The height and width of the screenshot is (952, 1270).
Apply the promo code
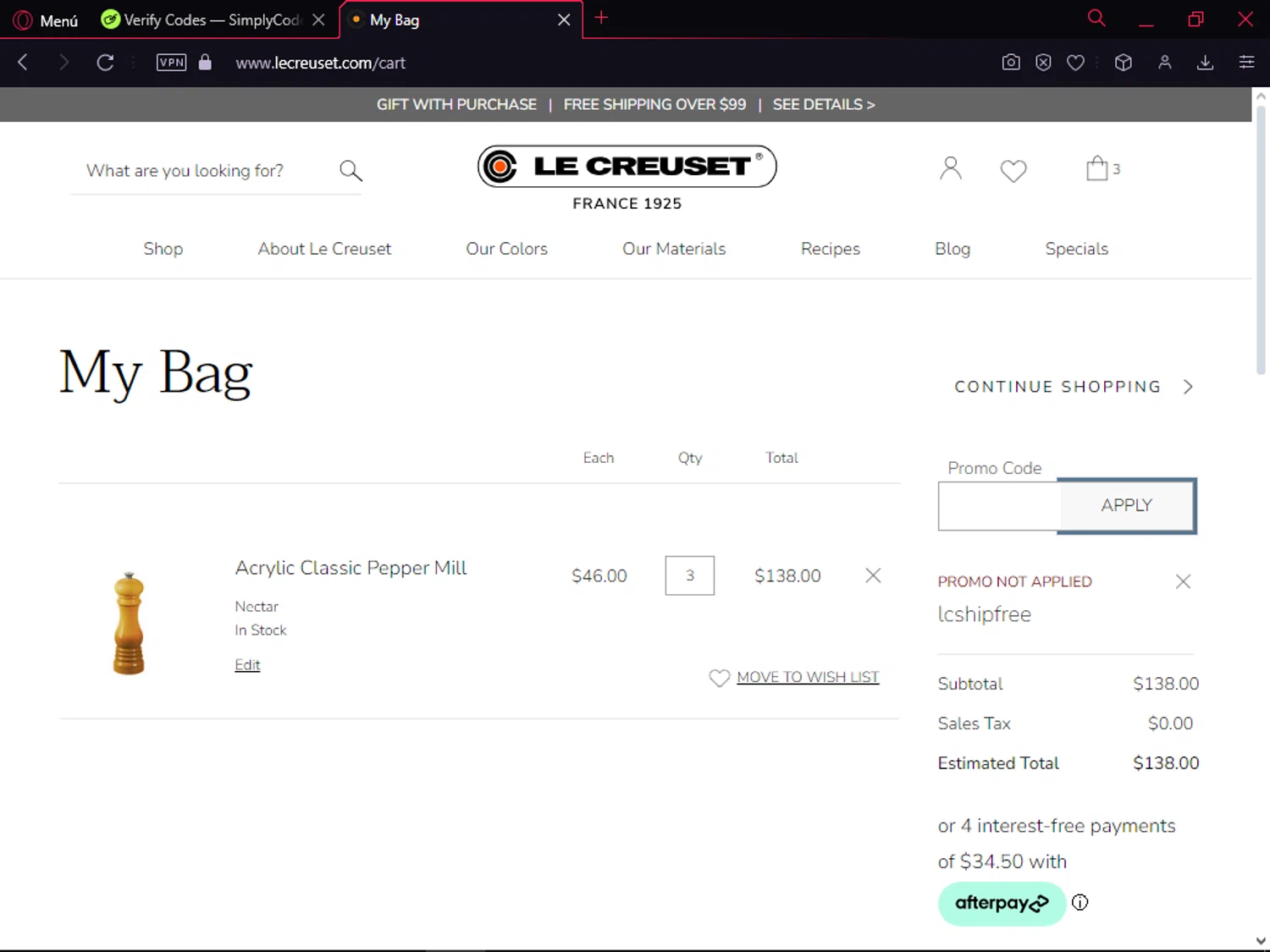point(1126,506)
